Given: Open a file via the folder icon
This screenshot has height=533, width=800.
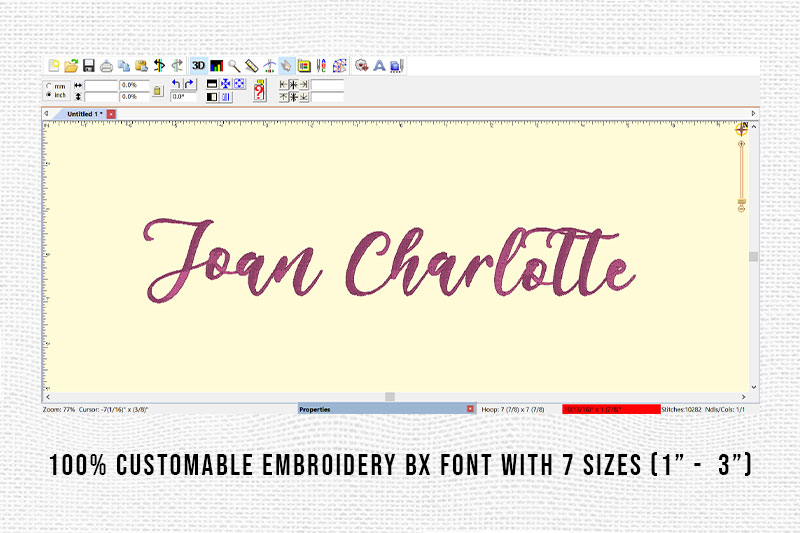Looking at the screenshot, I should 71,66.
